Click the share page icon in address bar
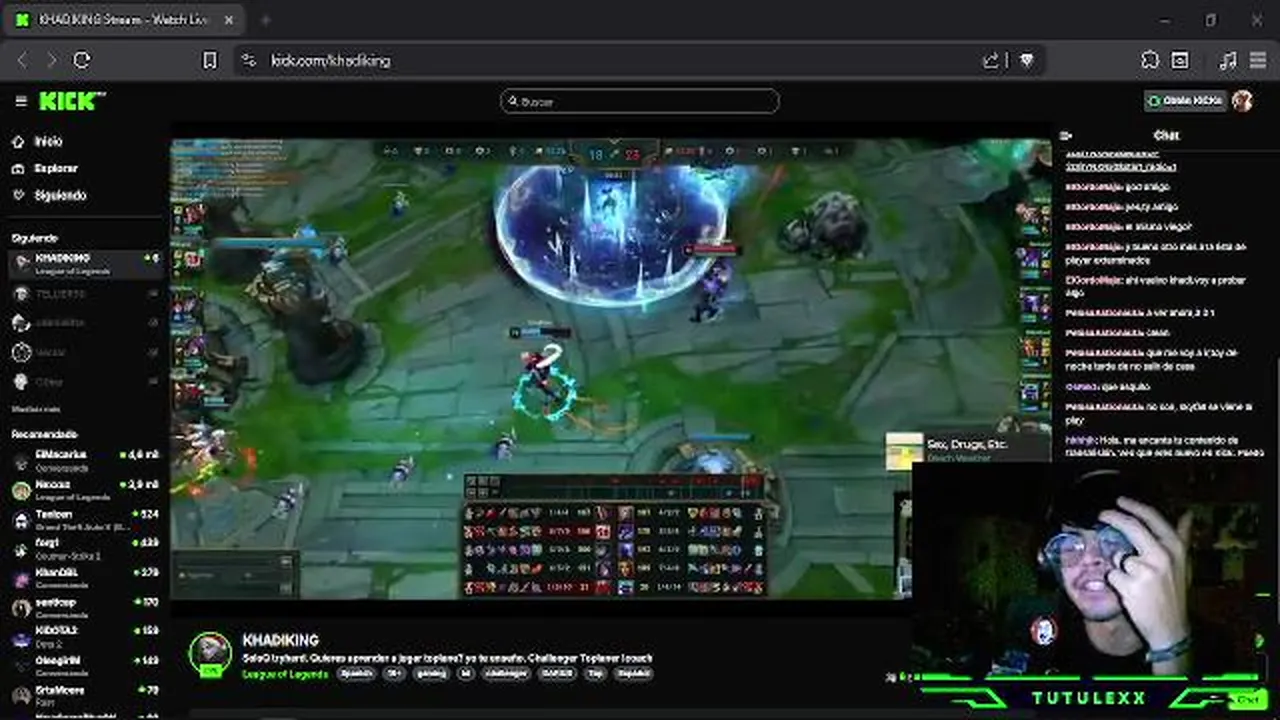 (x=992, y=60)
